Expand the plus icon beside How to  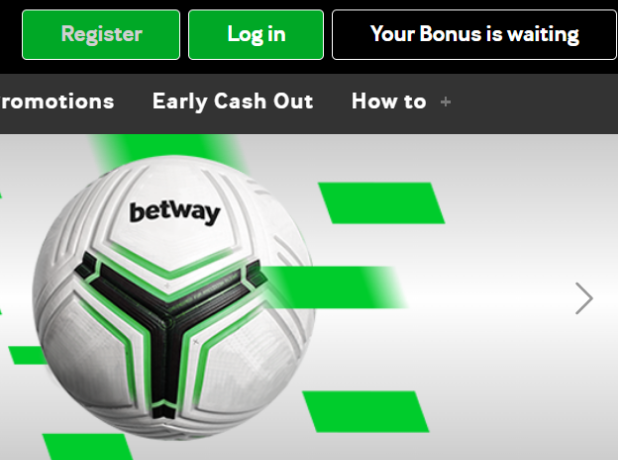[x=446, y=102]
